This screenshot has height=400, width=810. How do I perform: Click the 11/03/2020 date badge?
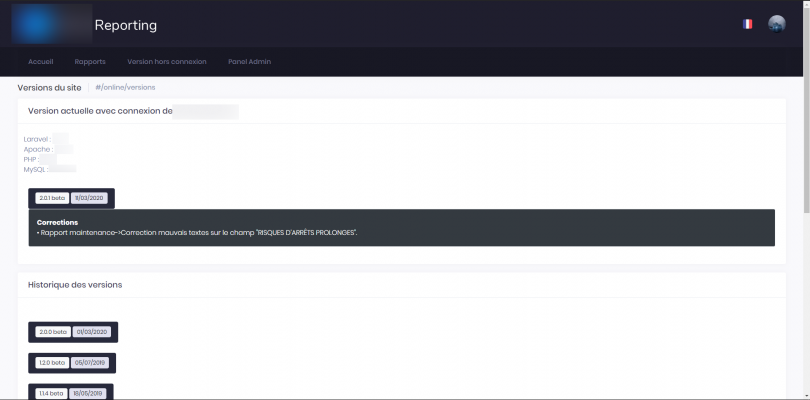(90, 198)
